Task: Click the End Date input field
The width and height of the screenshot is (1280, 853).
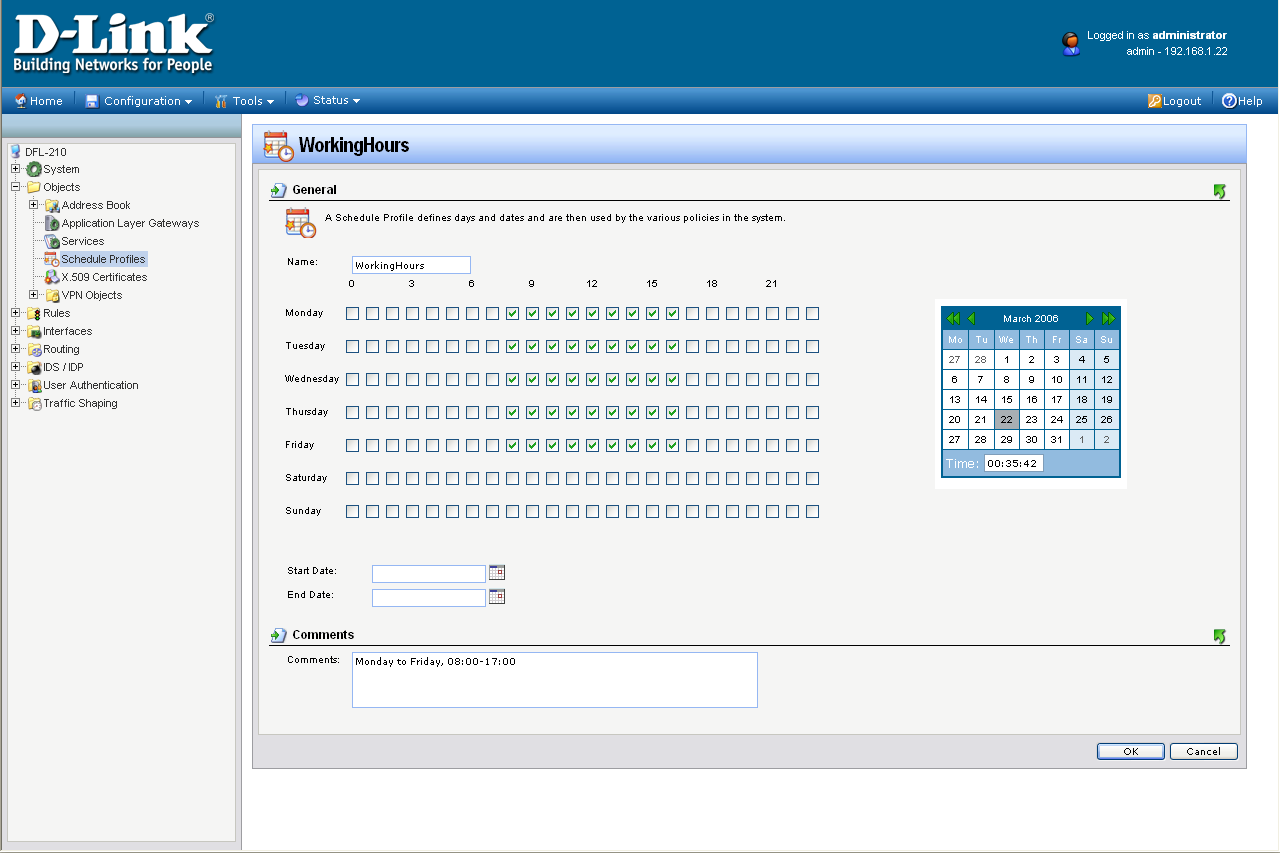Action: 429,598
